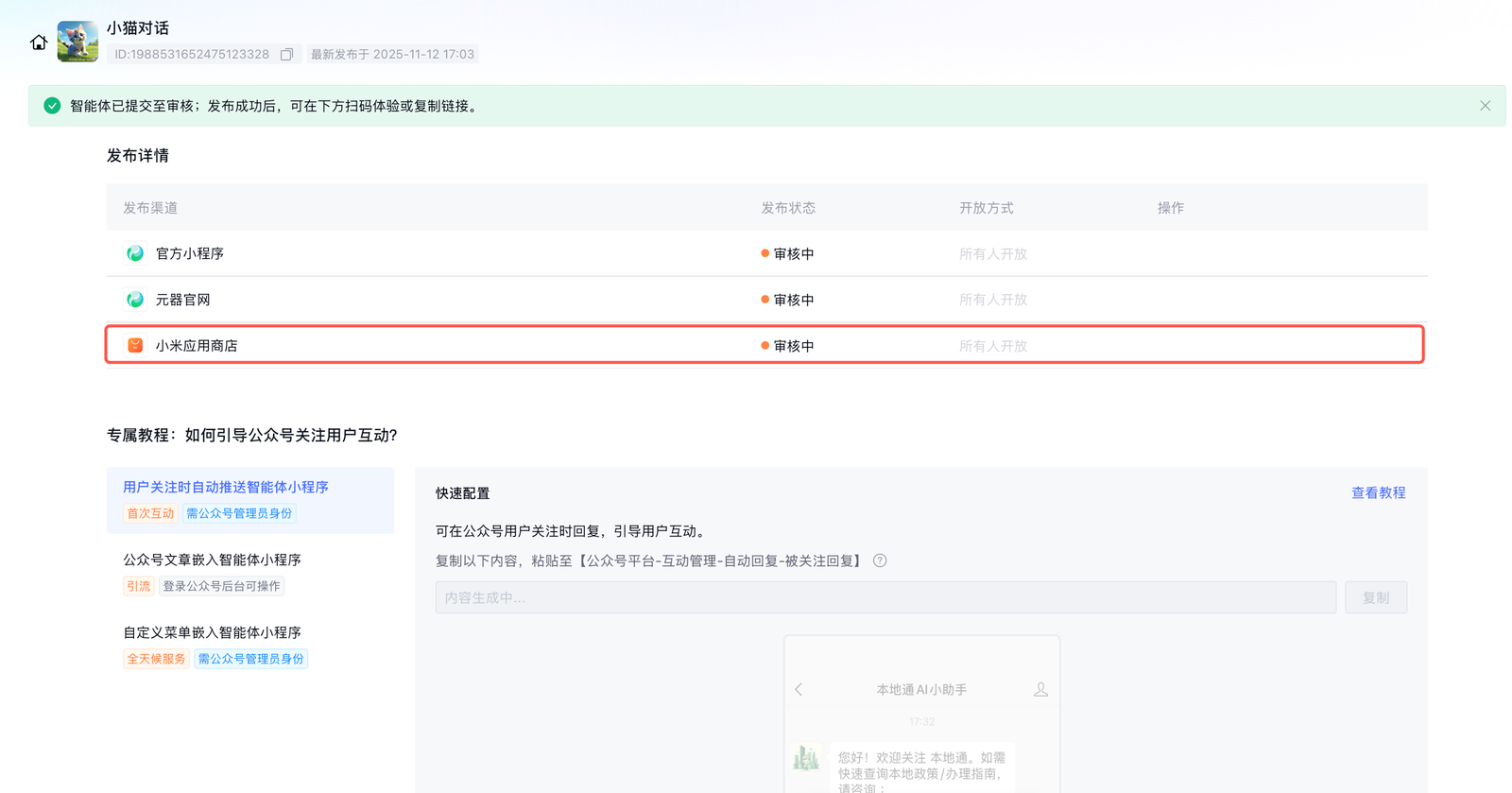Click the 内容生成中 text field
The height and width of the screenshot is (793, 1512).
(x=885, y=597)
